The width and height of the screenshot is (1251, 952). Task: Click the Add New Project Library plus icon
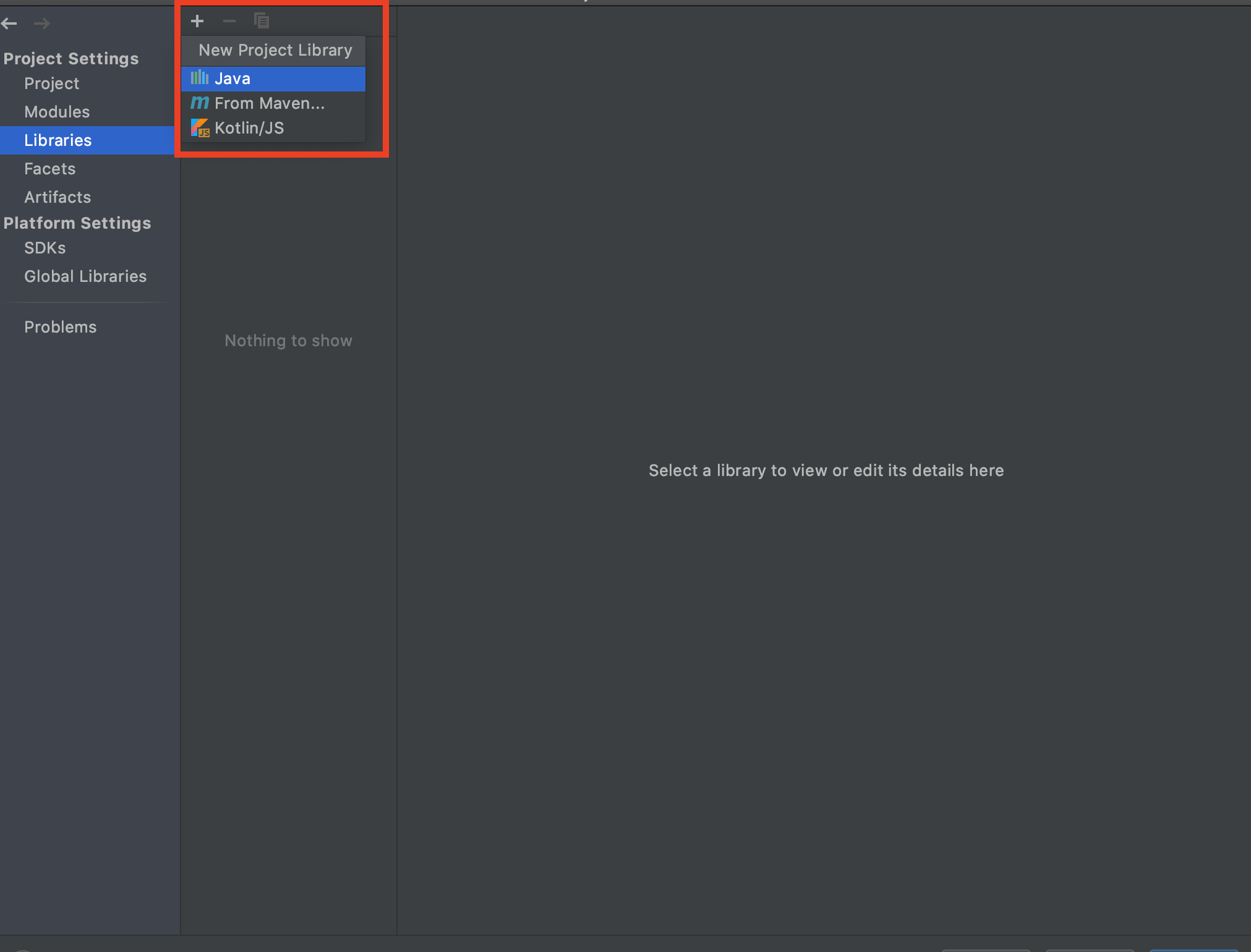tap(196, 21)
